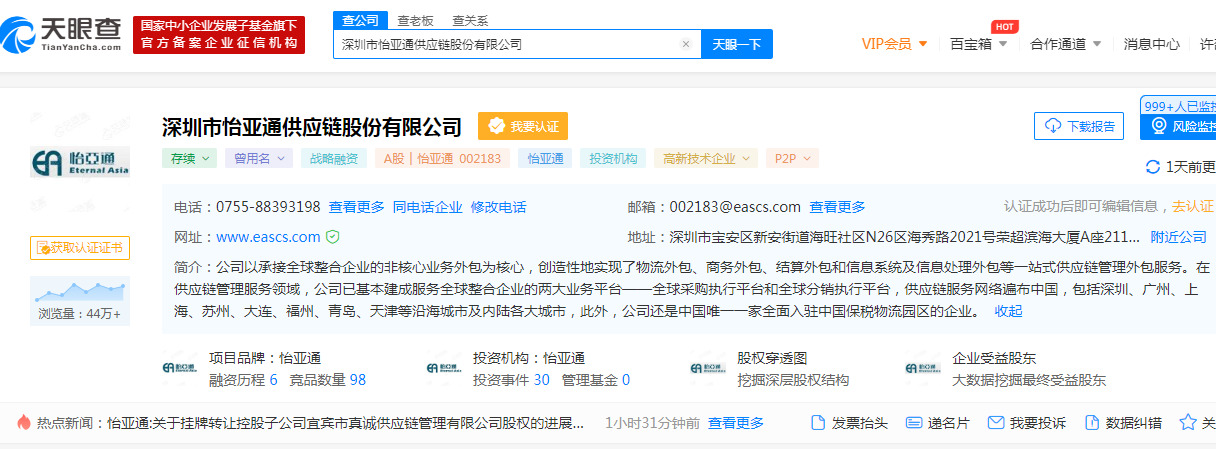Viewport: 1216px width, 449px height.
Task: Click the verified shield icon next to www.eascs.com
Action: click(x=333, y=237)
